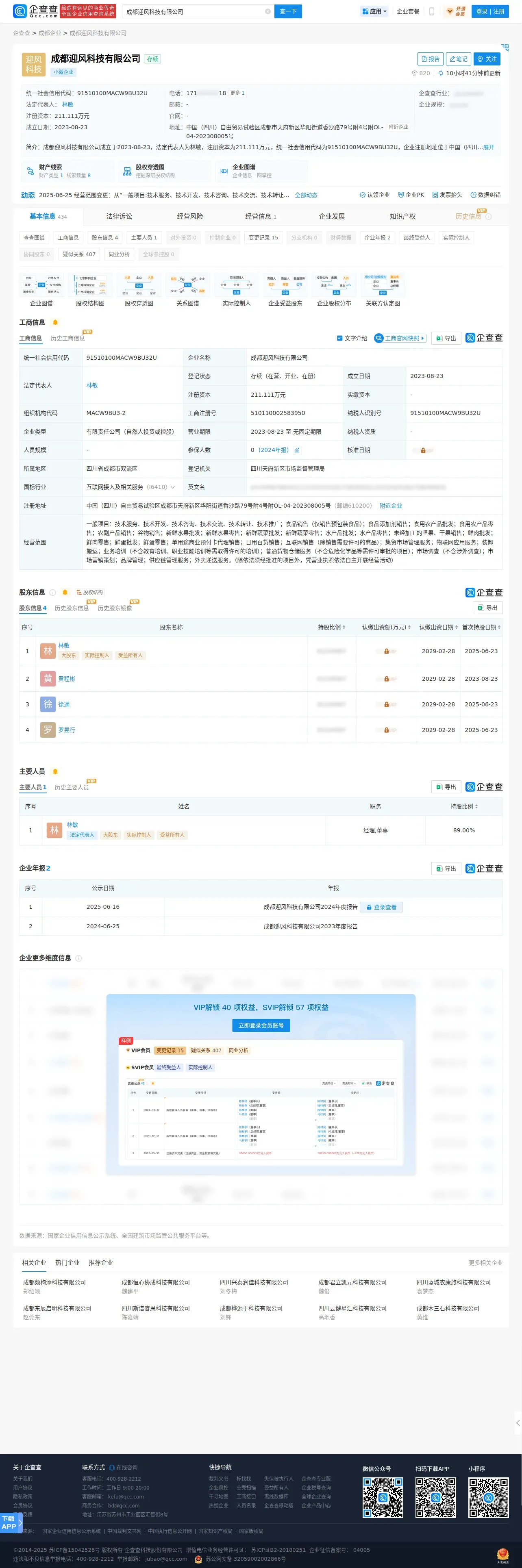This screenshot has height=1568, width=522.
Task: Click the 认领企业 claim icon link
Action: click(x=374, y=195)
